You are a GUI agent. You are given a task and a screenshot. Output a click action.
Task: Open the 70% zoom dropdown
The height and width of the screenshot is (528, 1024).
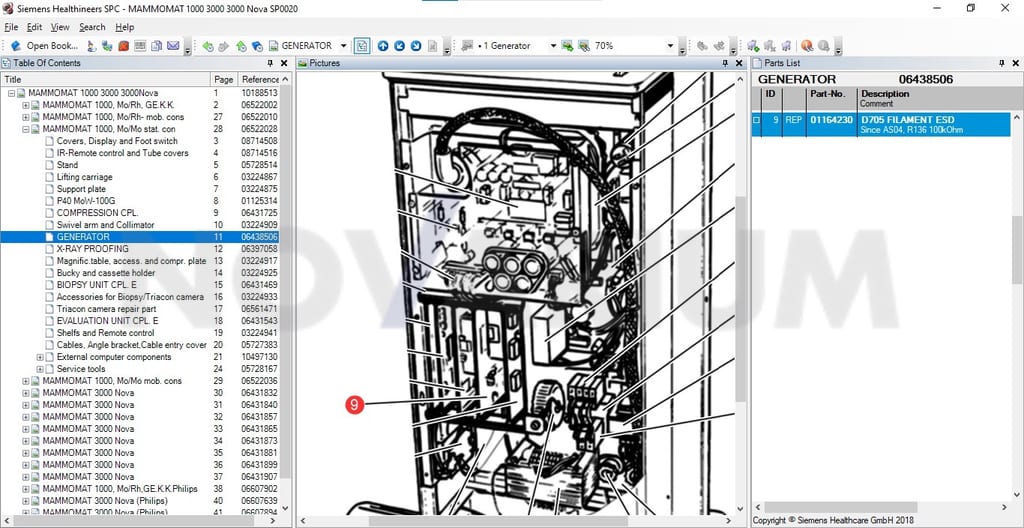point(670,46)
